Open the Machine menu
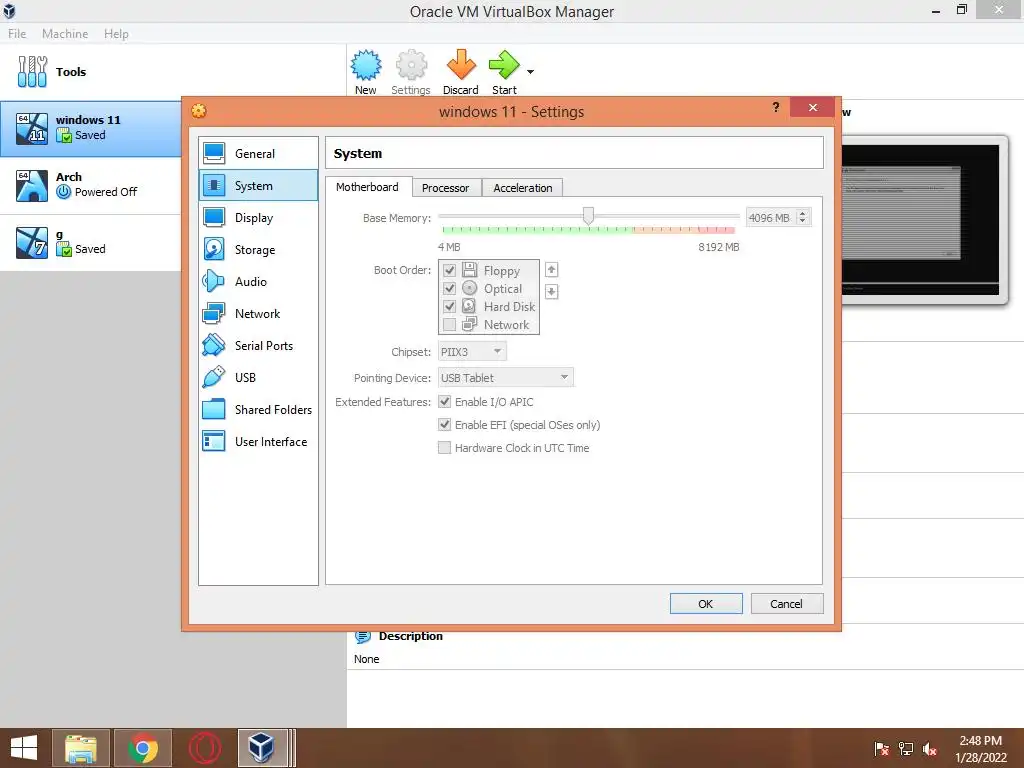The width and height of the screenshot is (1024, 768). point(65,33)
